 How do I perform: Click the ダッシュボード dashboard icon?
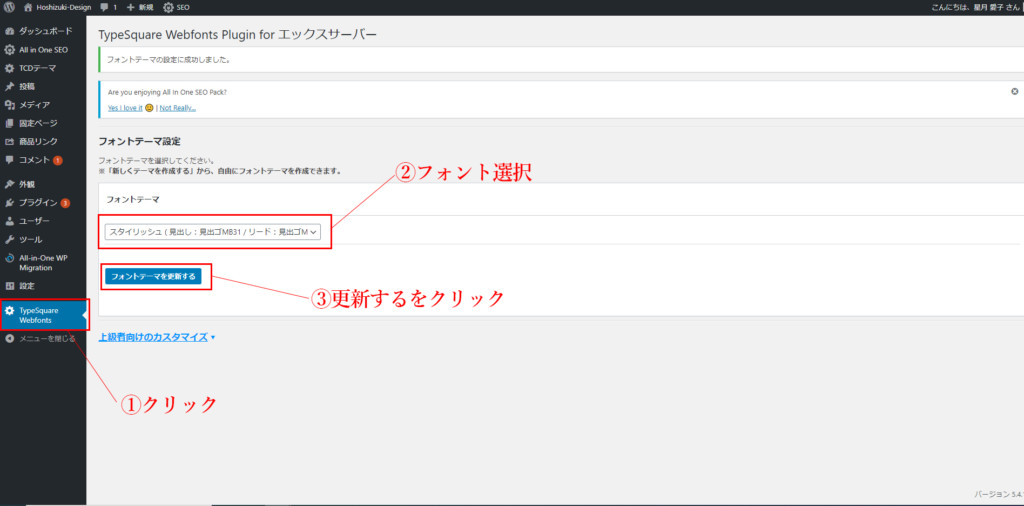pyautogui.click(x=9, y=31)
